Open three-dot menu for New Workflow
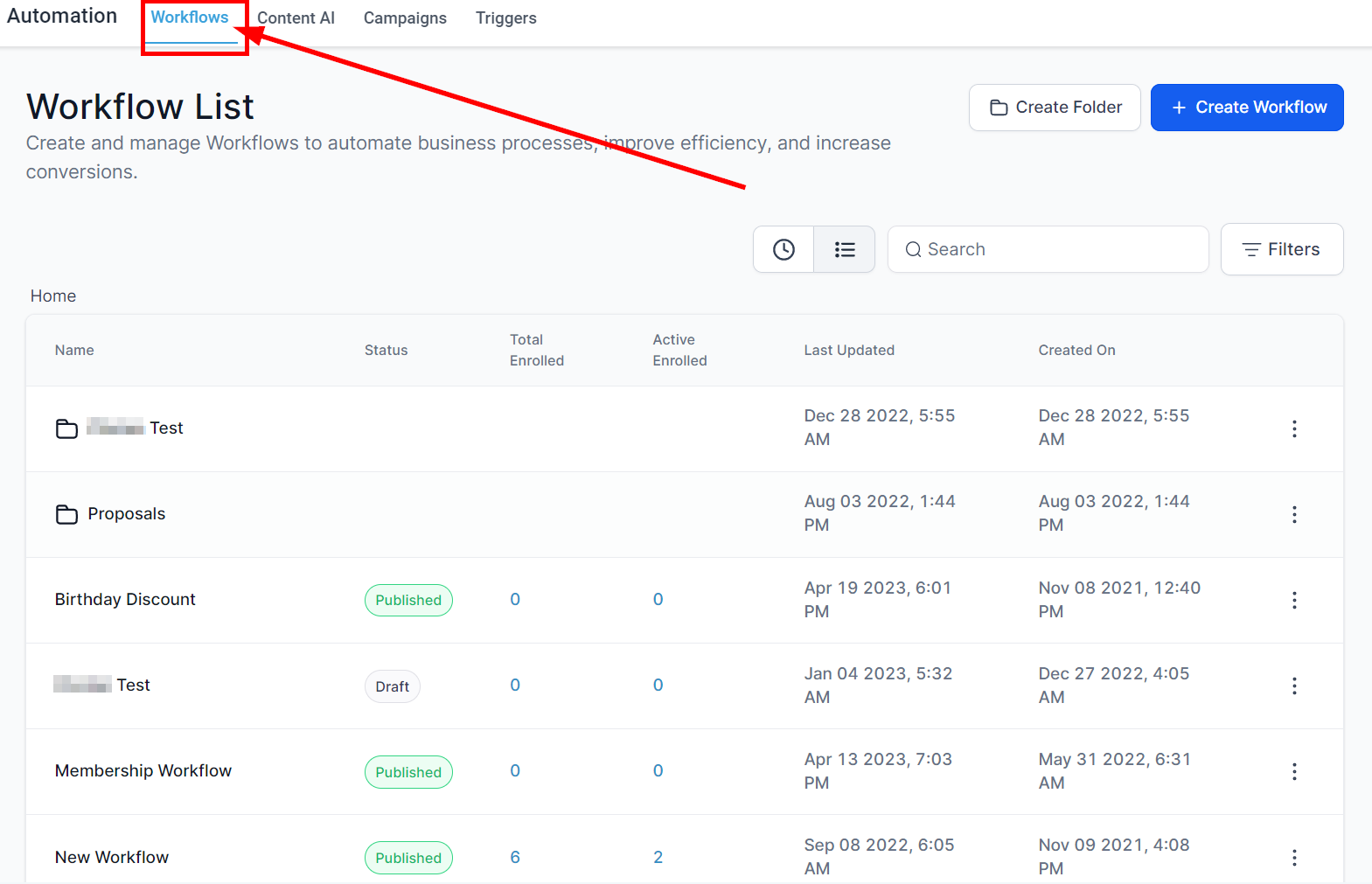The image size is (1372, 884). click(1294, 857)
